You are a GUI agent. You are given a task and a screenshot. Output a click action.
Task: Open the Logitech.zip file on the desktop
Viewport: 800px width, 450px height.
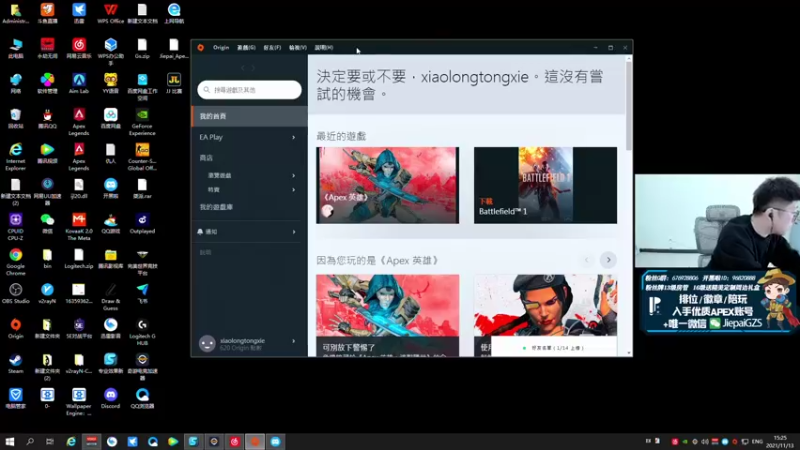[x=79, y=258]
